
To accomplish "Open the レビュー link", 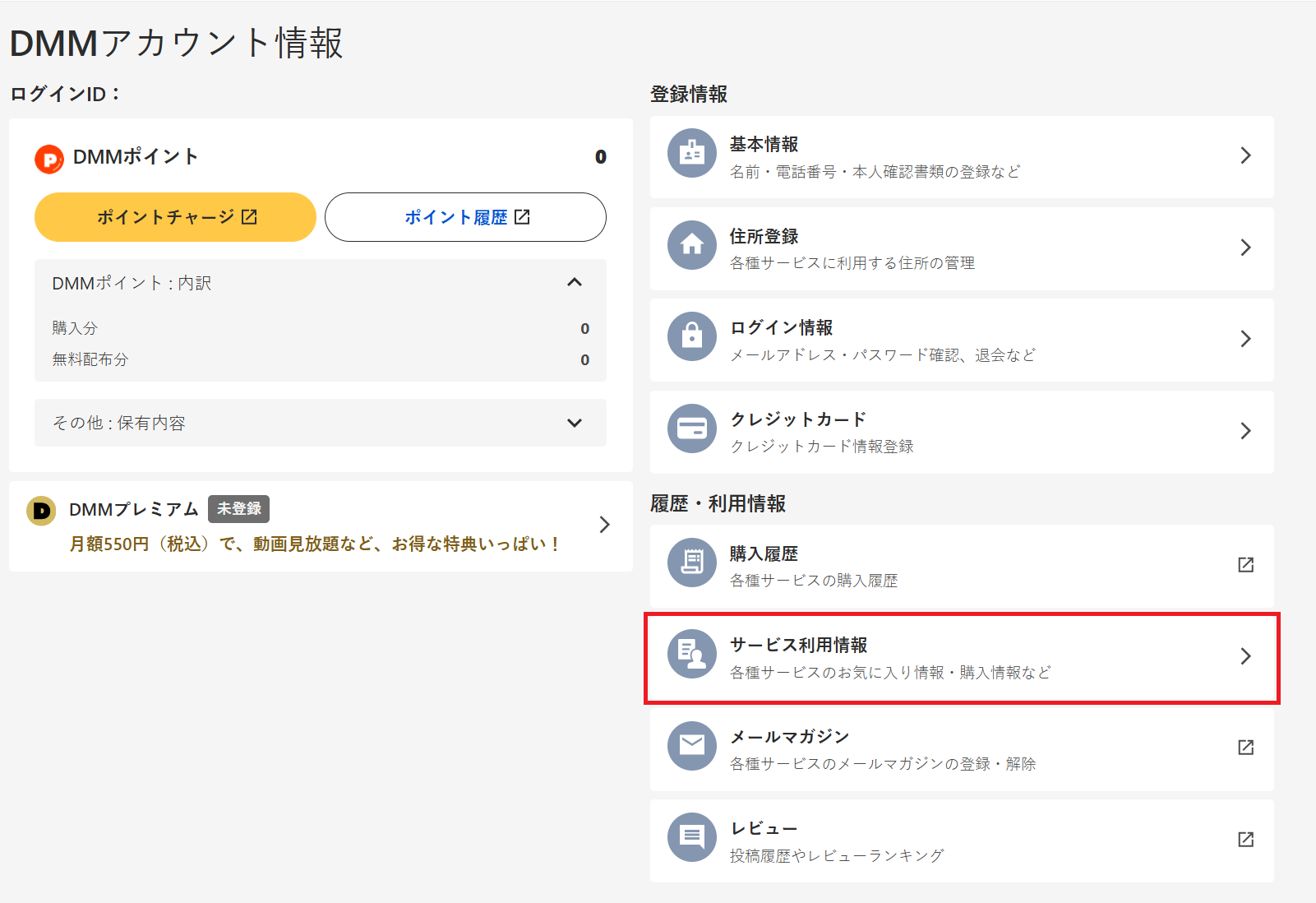I will point(962,840).
